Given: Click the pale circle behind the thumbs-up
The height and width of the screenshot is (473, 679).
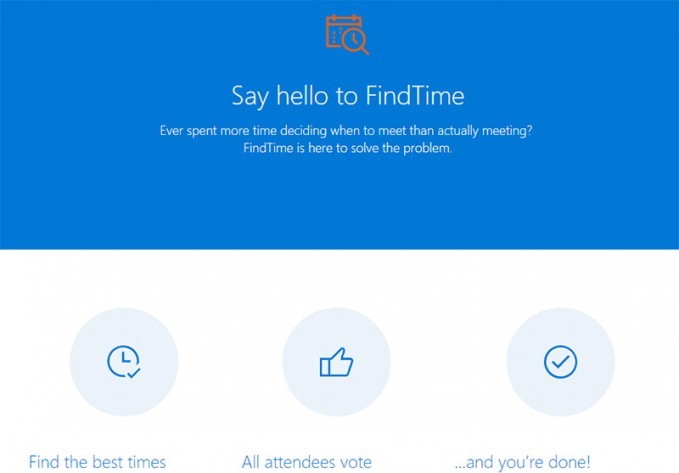Looking at the screenshot, I should (336, 362).
